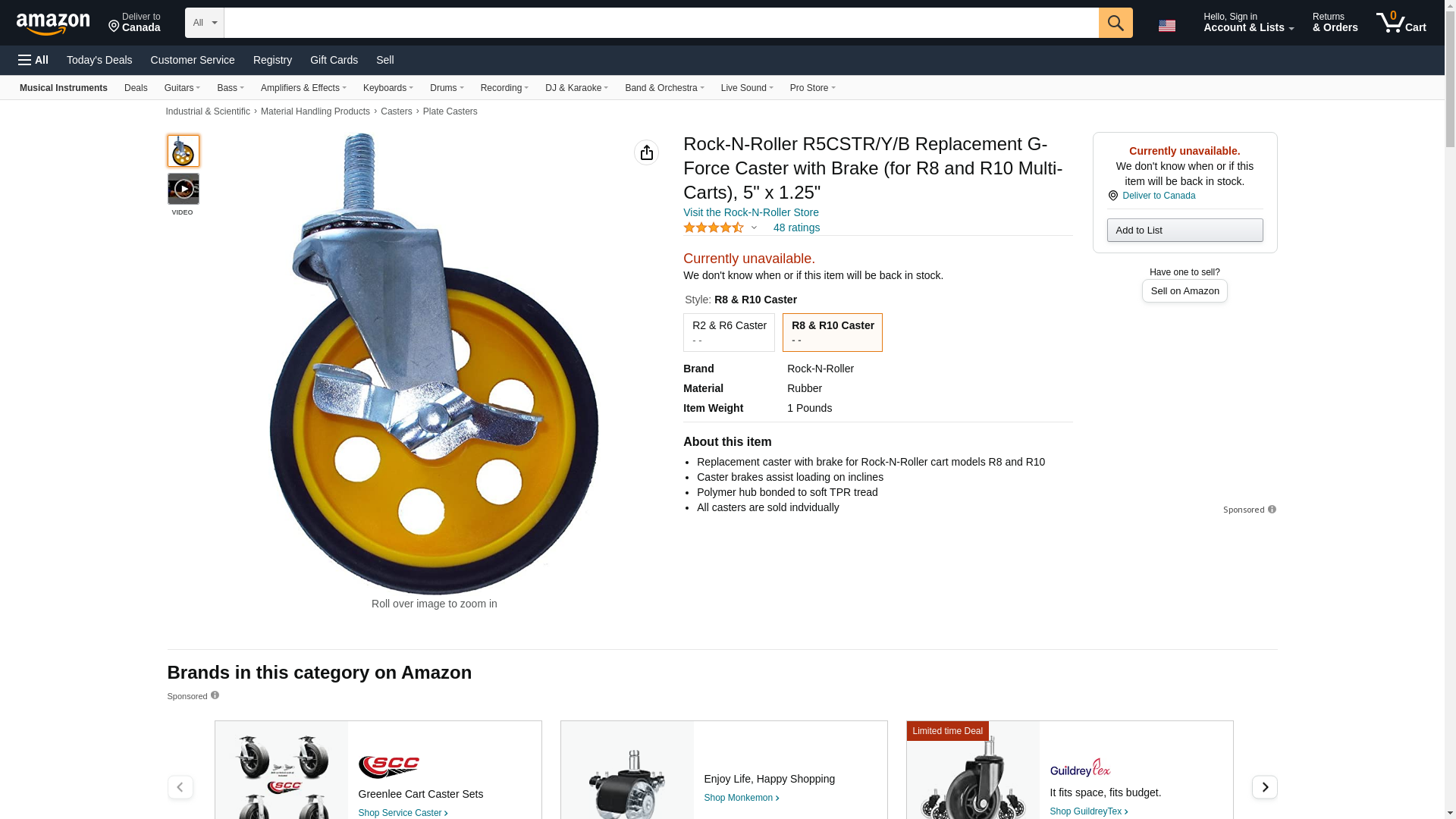This screenshot has height=819, width=1456.
Task: Expand the star rating breakdown popover
Action: [753, 227]
